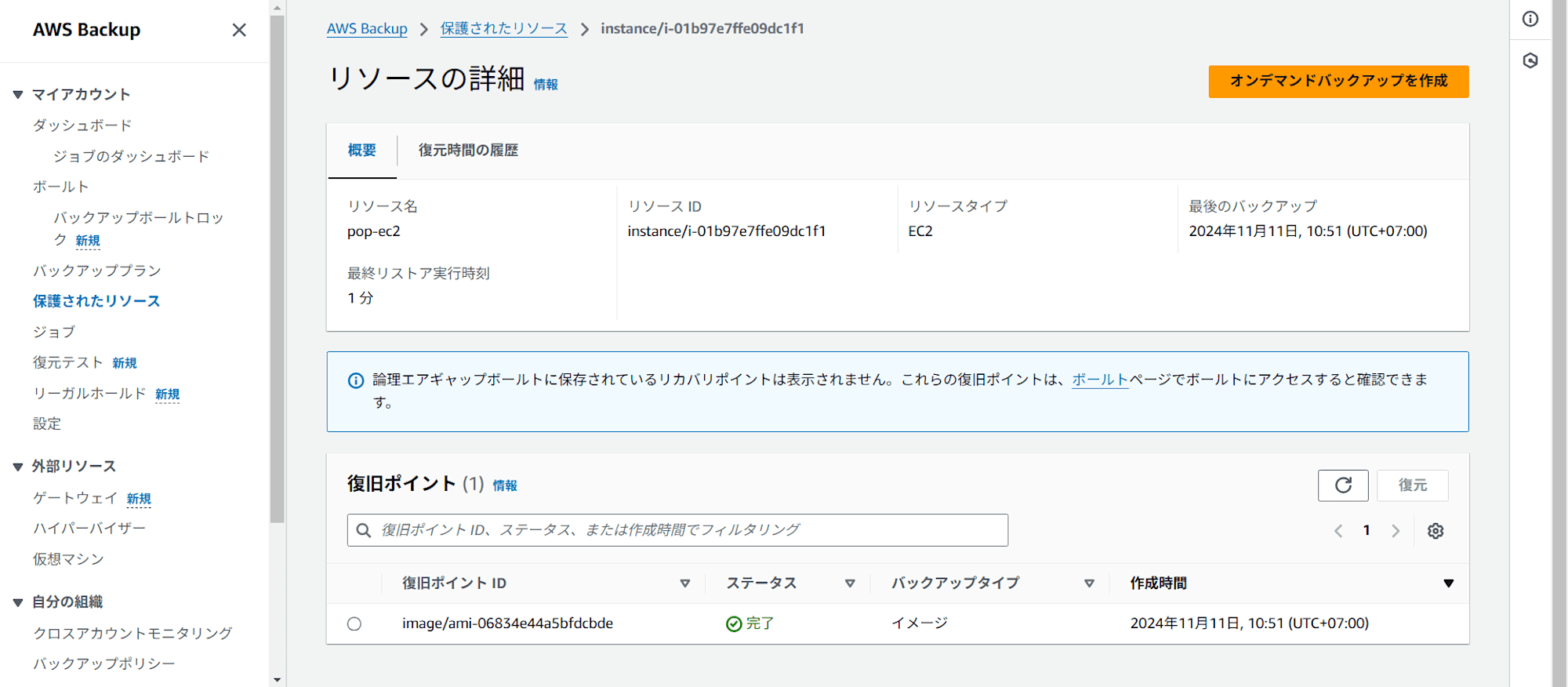Click the 1 分 last restore time value

pyautogui.click(x=361, y=298)
